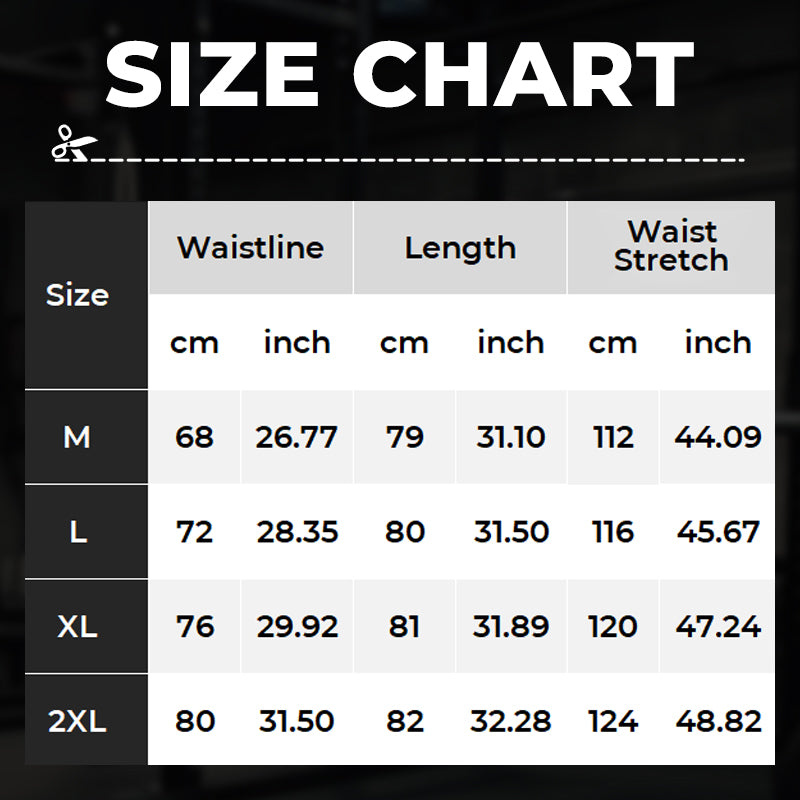
Task: Select the Waist Stretch column header
Action: (671, 246)
